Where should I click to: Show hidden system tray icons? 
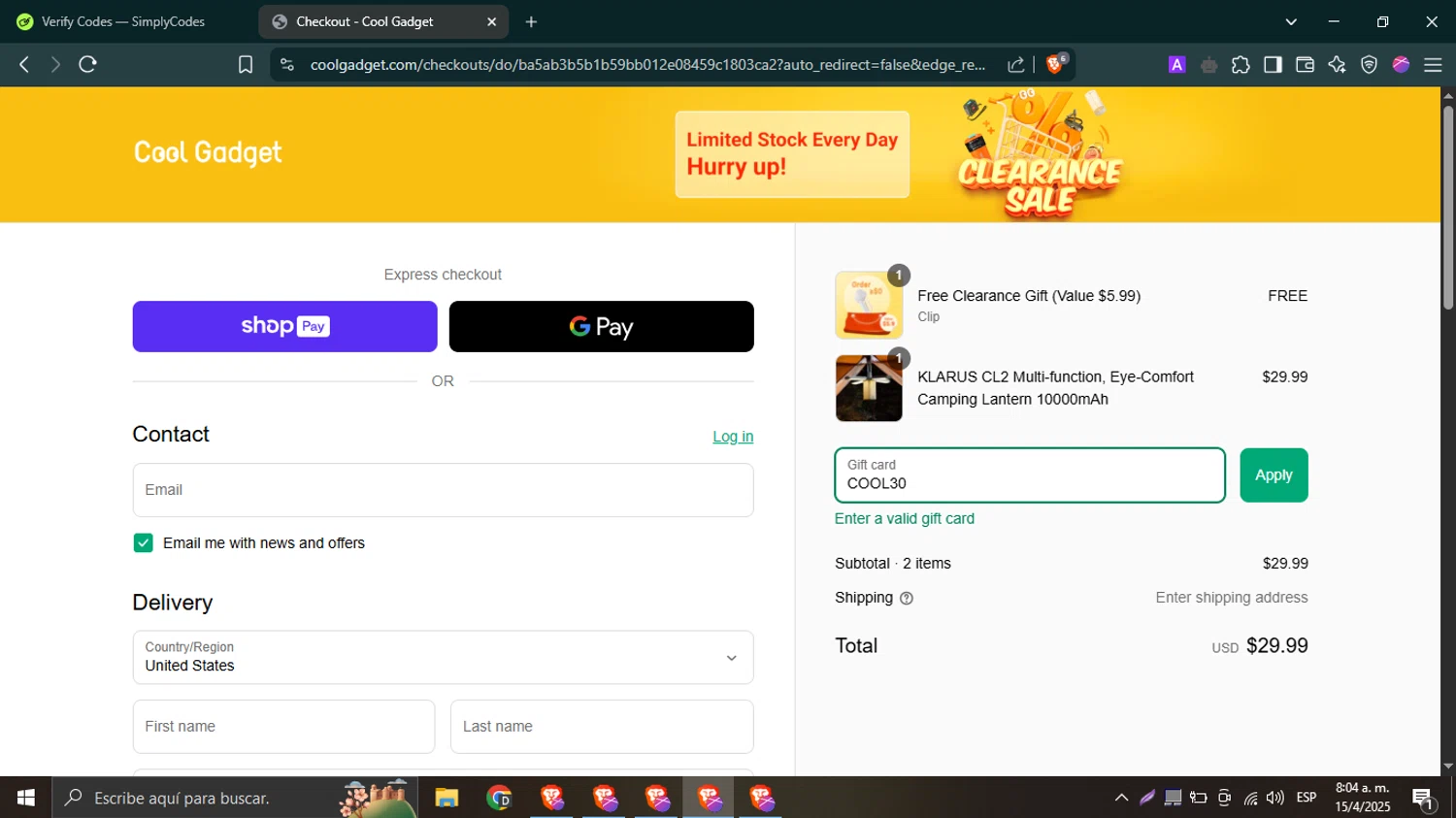point(1121,798)
